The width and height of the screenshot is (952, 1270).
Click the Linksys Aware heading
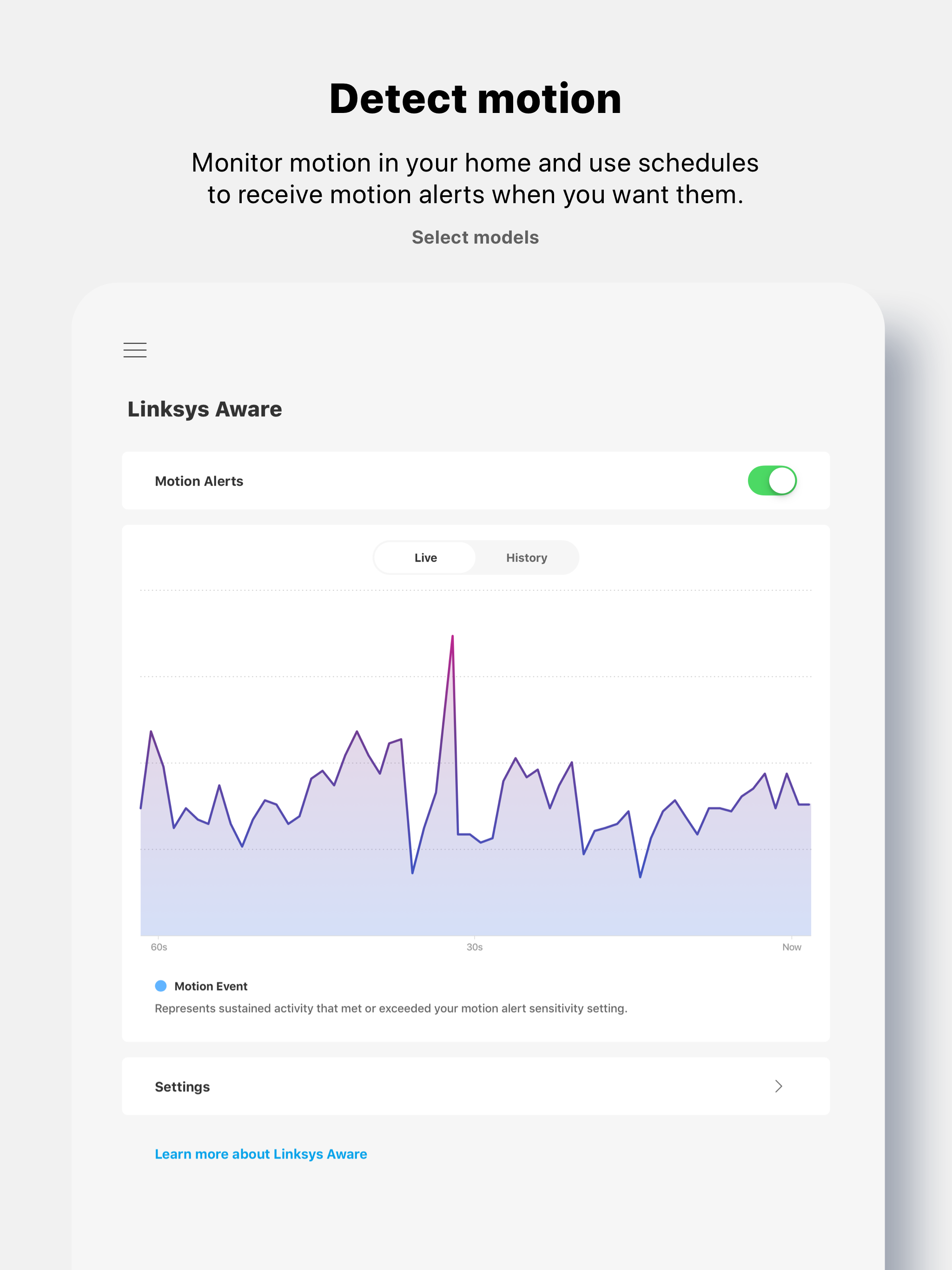(x=204, y=408)
